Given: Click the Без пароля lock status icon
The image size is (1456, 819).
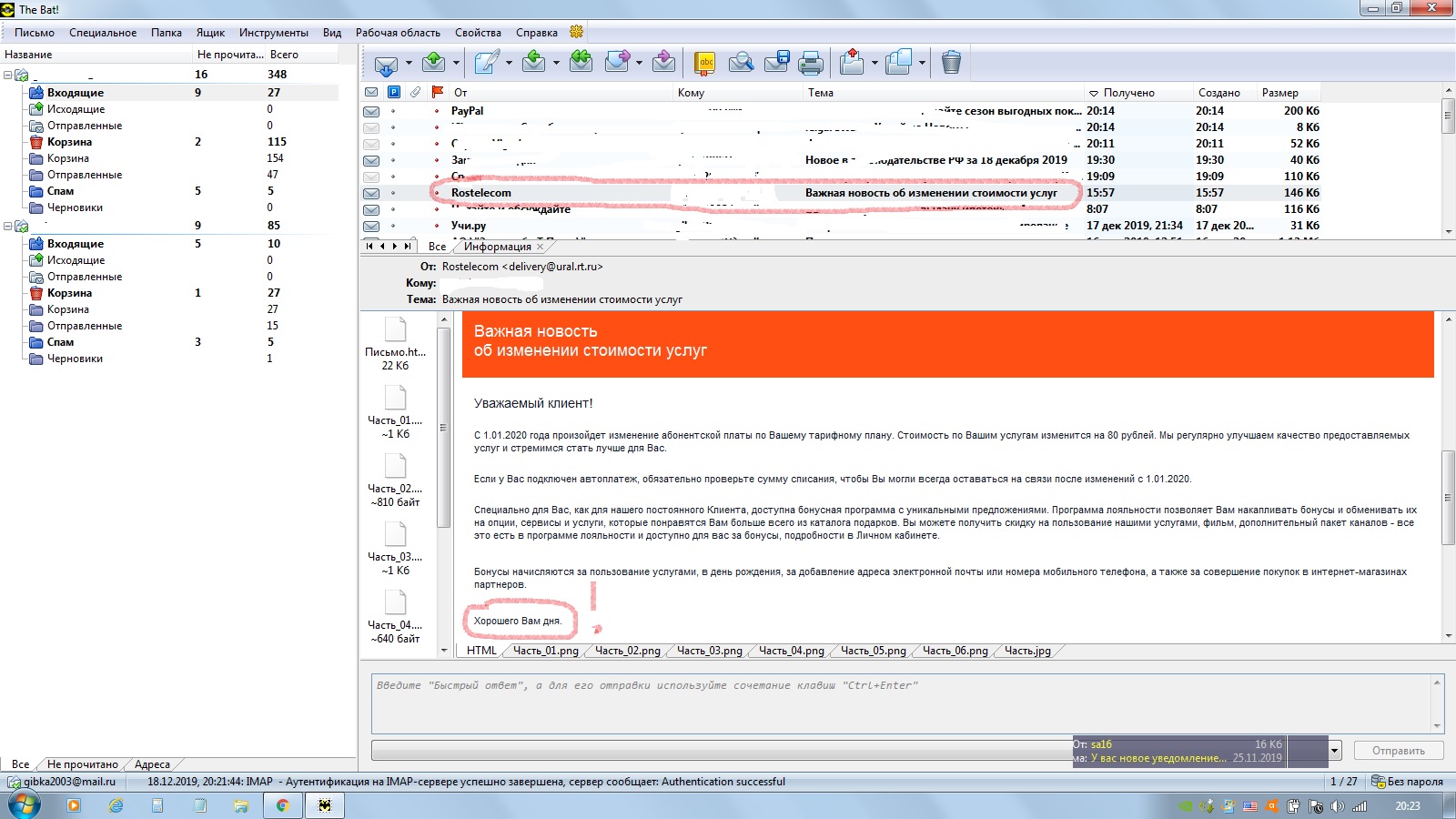Looking at the screenshot, I should [1378, 782].
